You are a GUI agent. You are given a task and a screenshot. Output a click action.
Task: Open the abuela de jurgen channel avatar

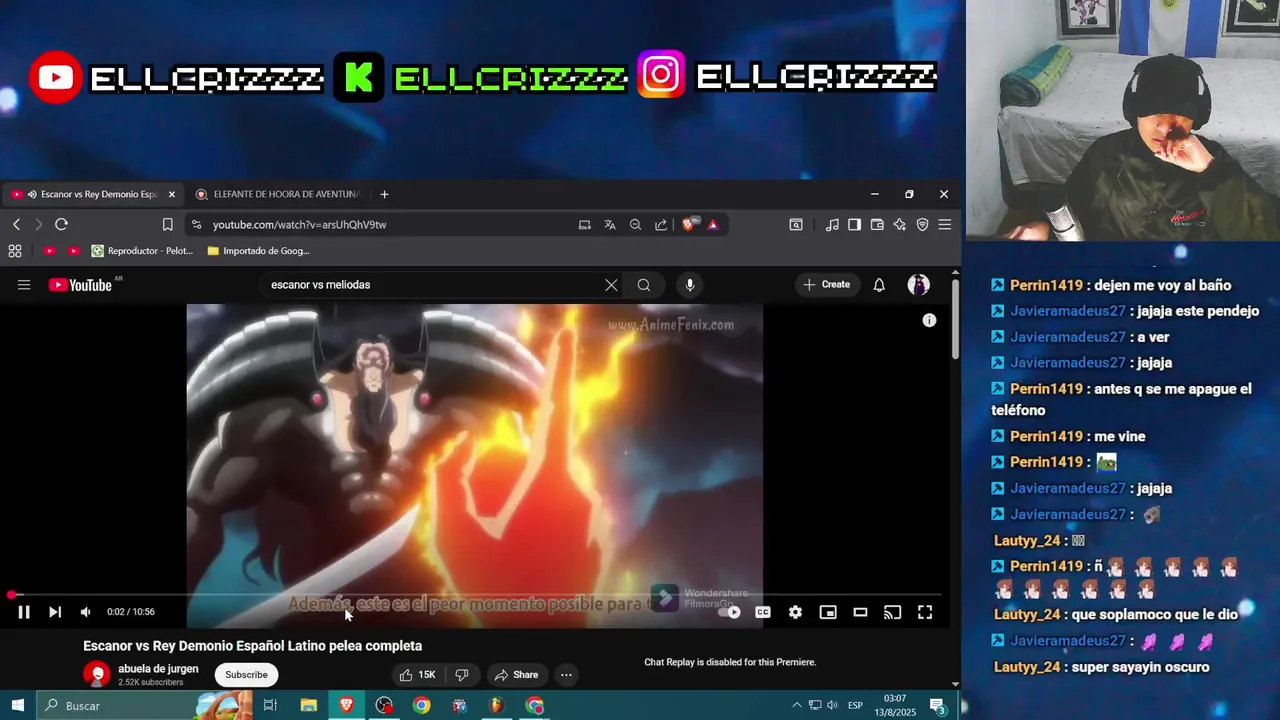[x=96, y=674]
